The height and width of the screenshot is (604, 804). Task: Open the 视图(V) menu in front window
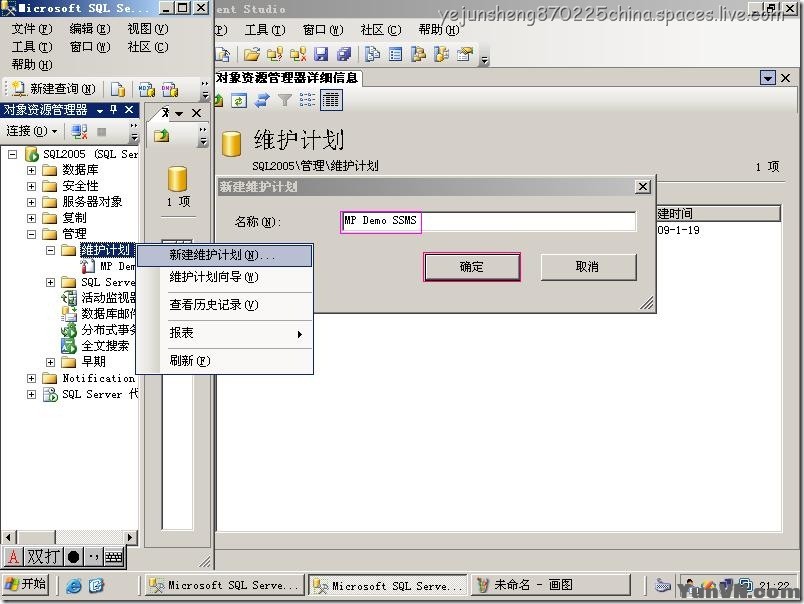[x=148, y=29]
